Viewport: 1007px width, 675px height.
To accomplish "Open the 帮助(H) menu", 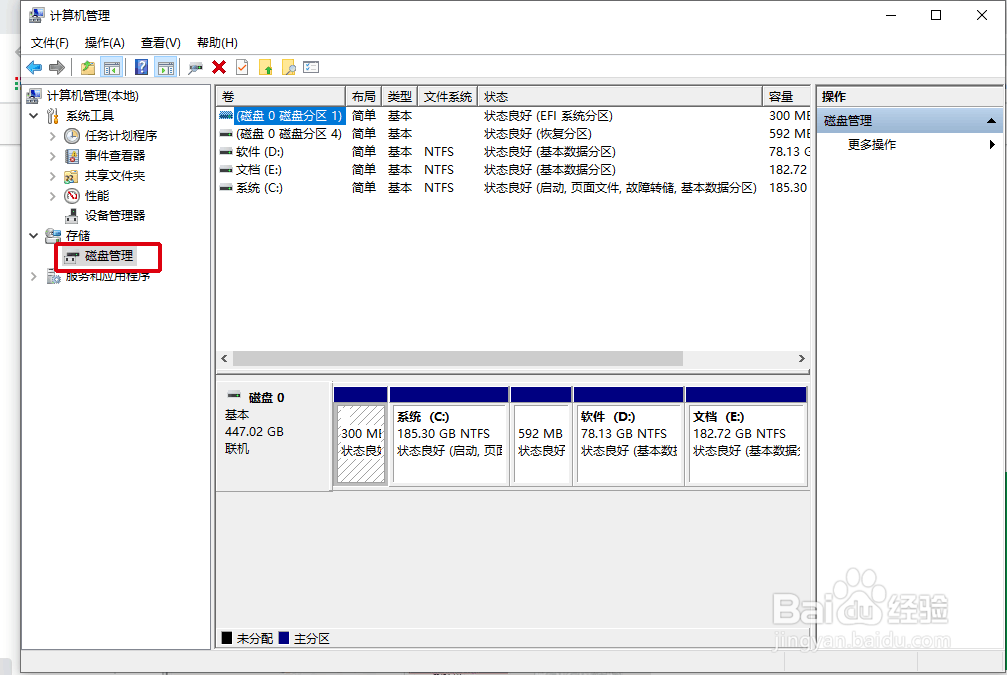I will coord(217,42).
